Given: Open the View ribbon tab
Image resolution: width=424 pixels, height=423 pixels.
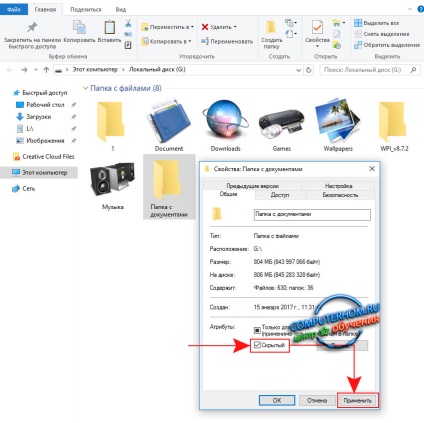Looking at the screenshot, I should [x=121, y=9].
